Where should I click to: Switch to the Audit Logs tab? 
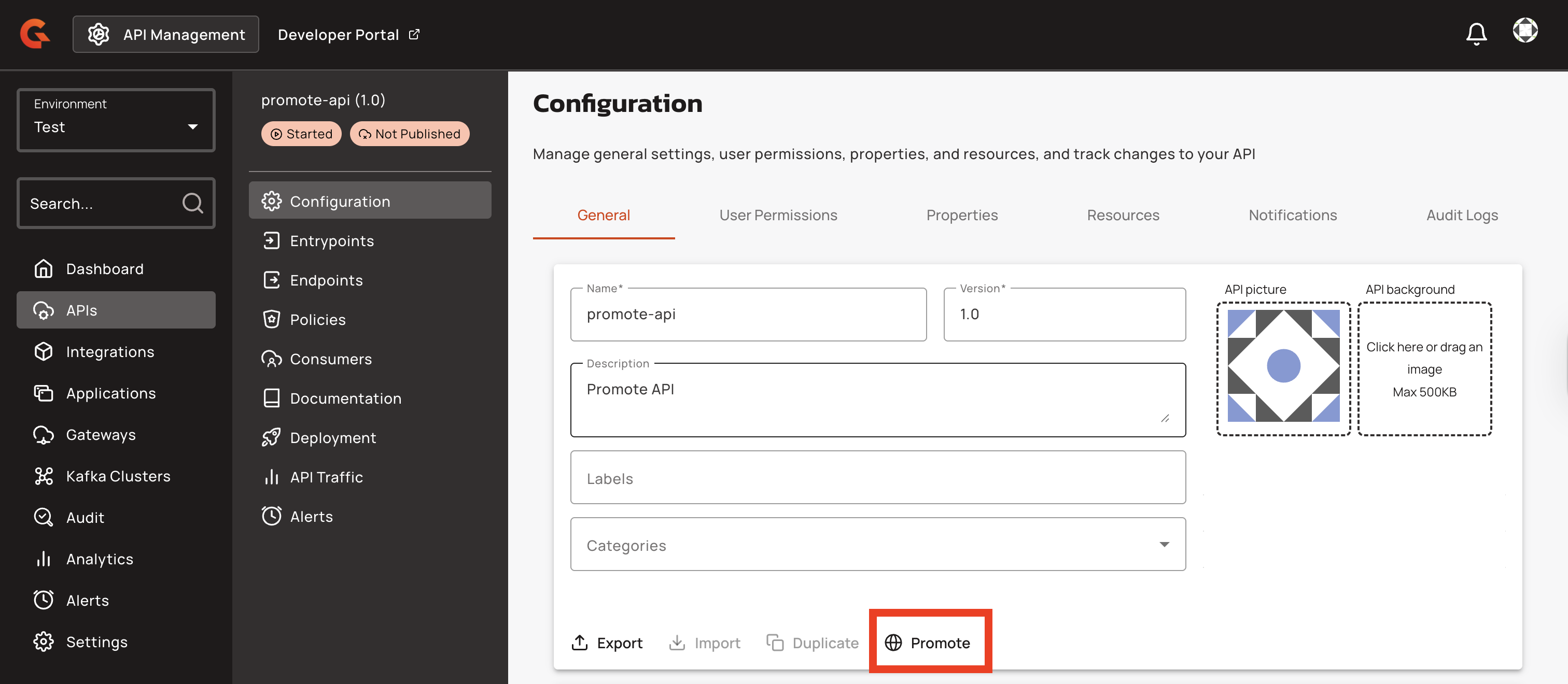(x=1462, y=215)
